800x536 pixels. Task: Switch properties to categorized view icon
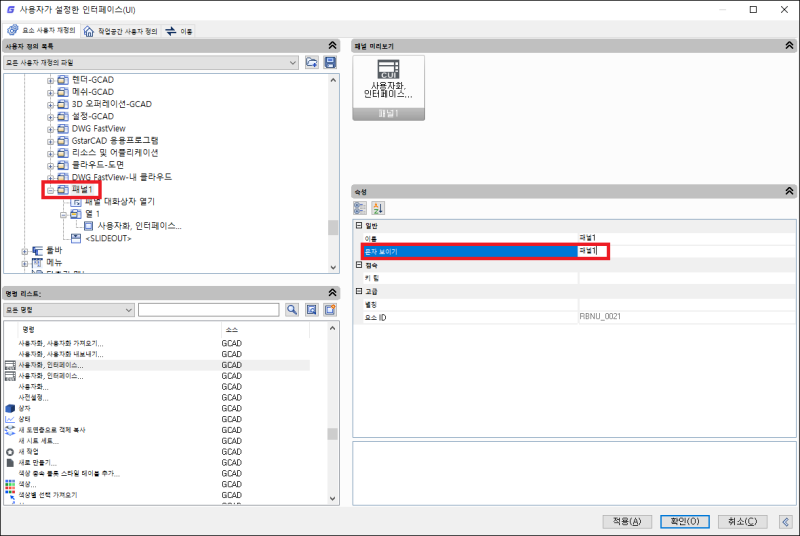click(x=360, y=208)
